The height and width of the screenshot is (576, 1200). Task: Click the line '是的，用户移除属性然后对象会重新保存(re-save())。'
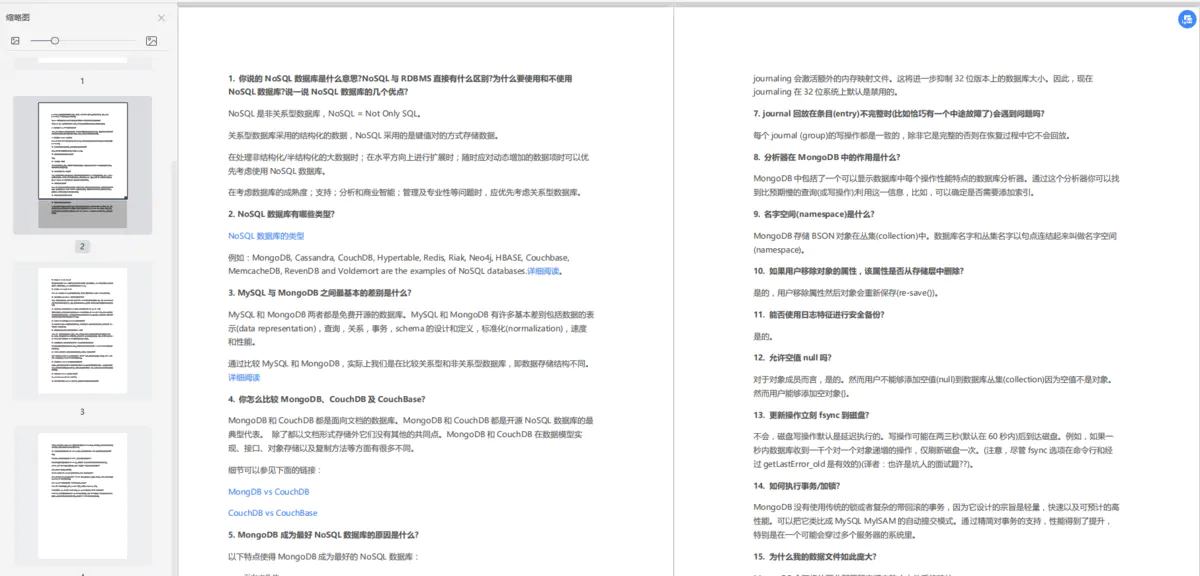(845, 293)
